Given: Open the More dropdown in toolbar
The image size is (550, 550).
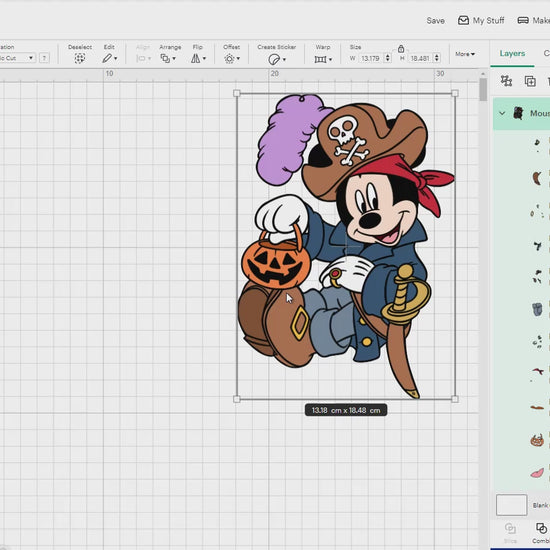Looking at the screenshot, I should pos(465,54).
